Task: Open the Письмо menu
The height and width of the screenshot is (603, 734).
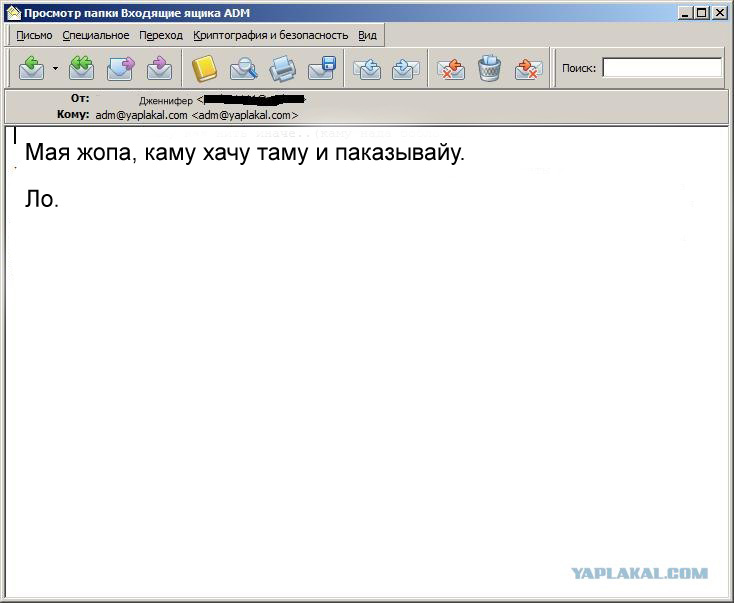Action: click(x=34, y=36)
